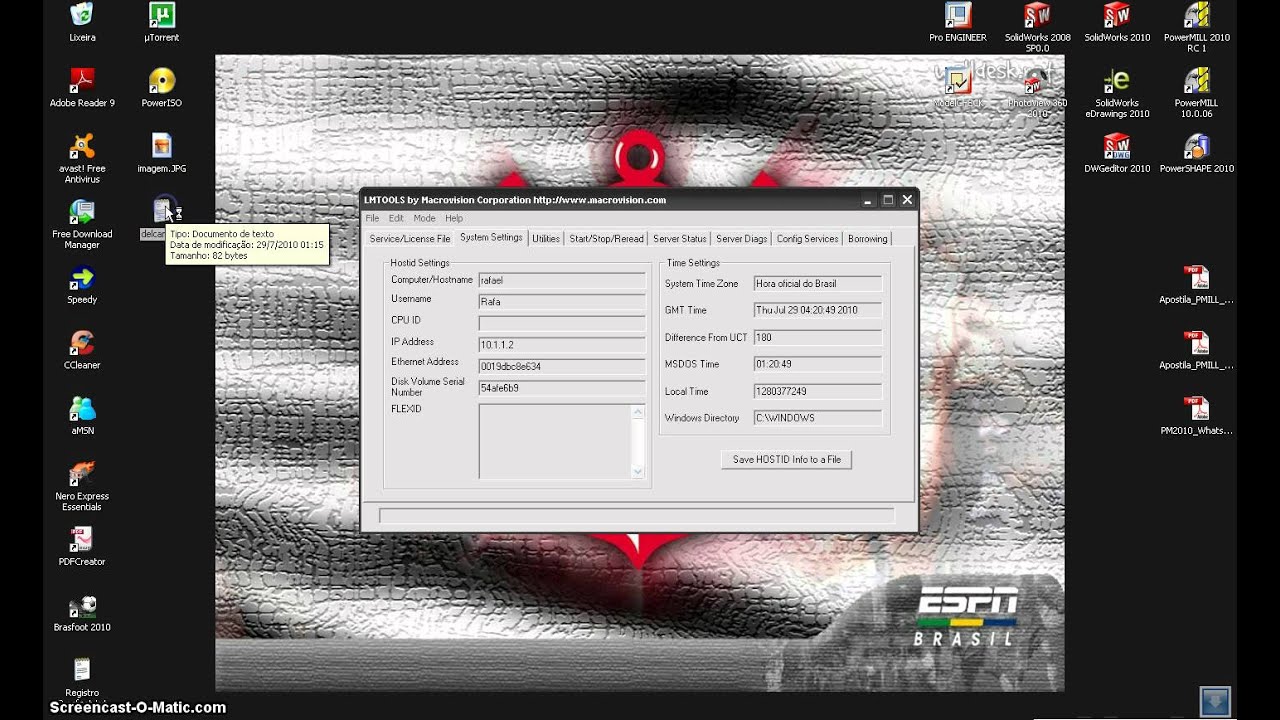Click the Windows Directory field
The height and width of the screenshot is (720, 1280).
point(818,418)
